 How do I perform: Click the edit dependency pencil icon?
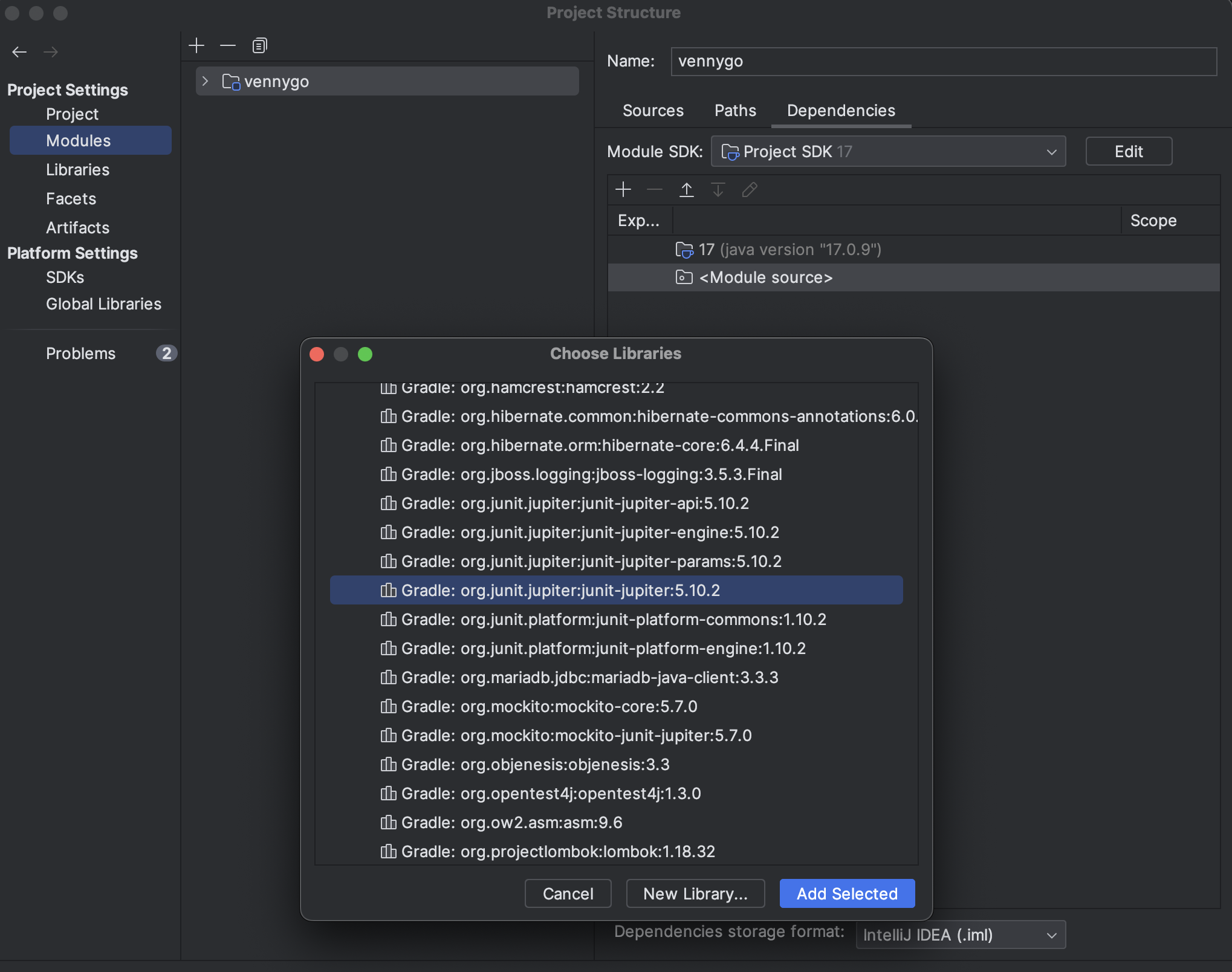749,190
